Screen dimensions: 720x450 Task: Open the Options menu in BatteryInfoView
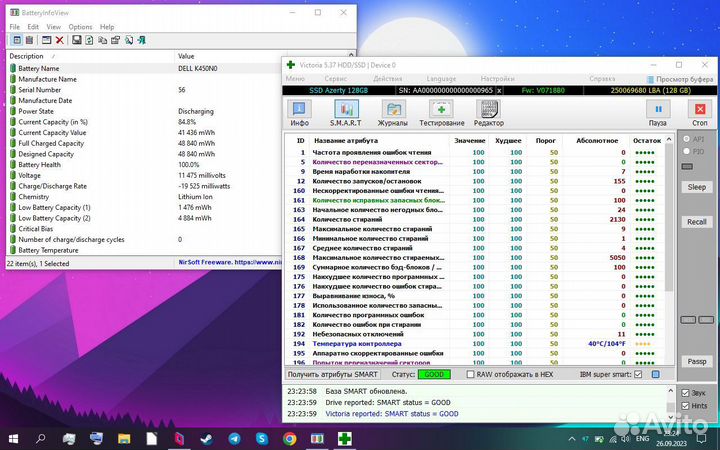tap(80, 27)
